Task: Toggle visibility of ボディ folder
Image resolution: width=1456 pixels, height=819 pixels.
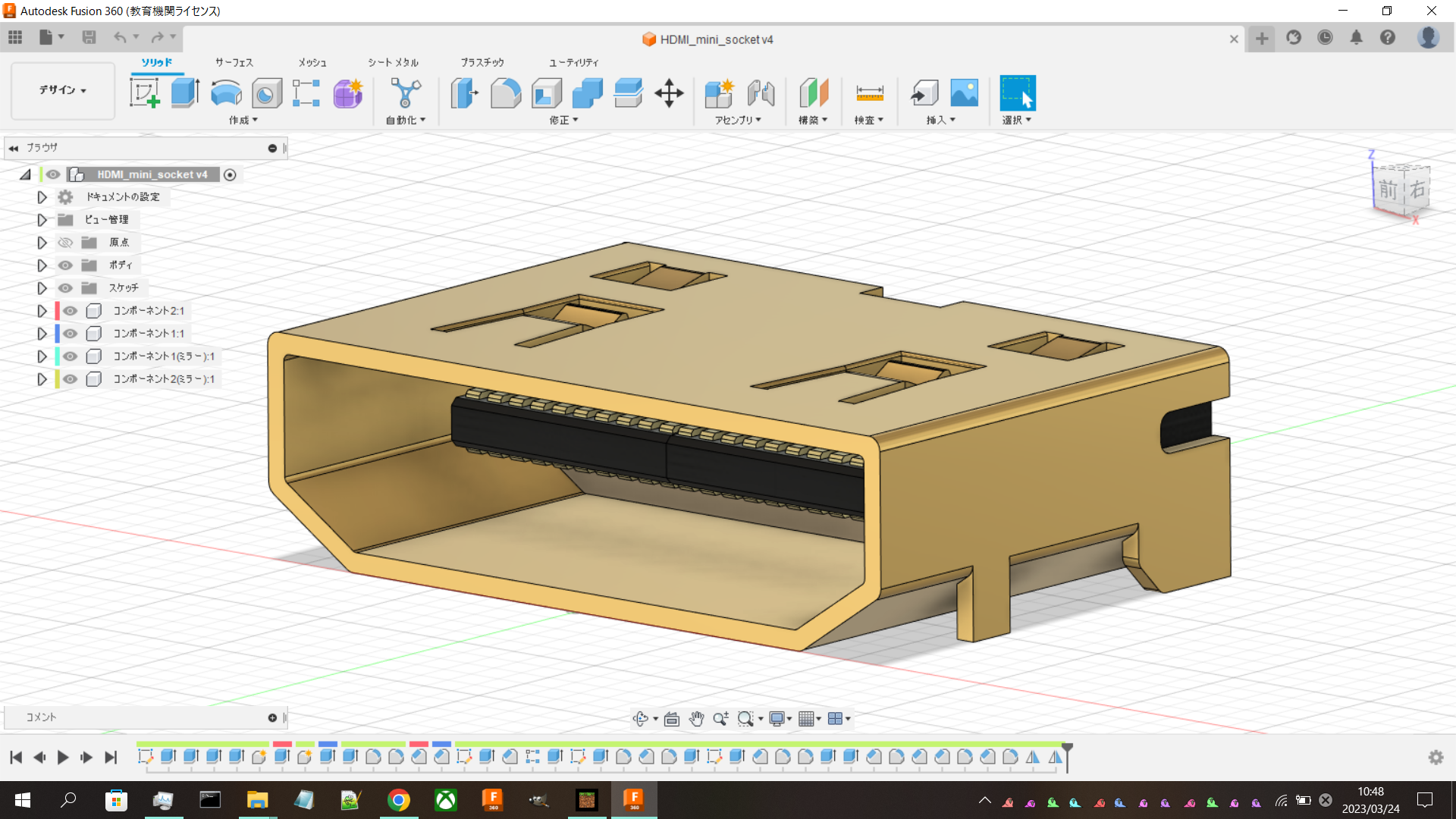Action: 66,265
